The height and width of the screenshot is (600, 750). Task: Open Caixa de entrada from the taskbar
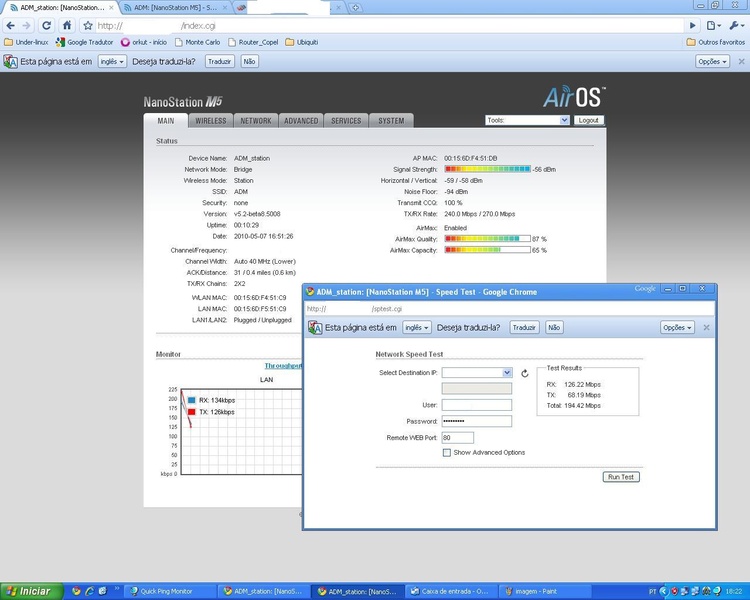pos(451,591)
